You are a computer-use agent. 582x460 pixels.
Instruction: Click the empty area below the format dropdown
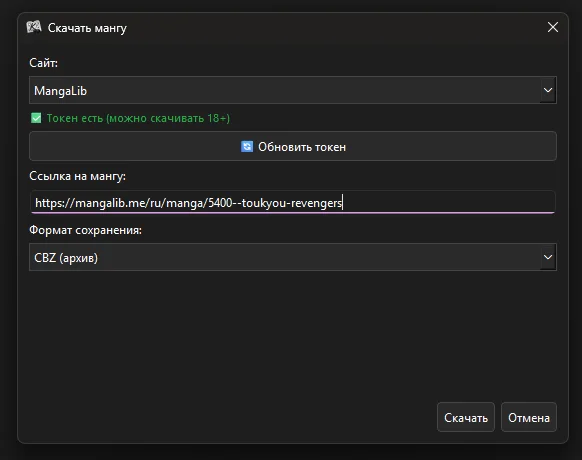coord(292,334)
